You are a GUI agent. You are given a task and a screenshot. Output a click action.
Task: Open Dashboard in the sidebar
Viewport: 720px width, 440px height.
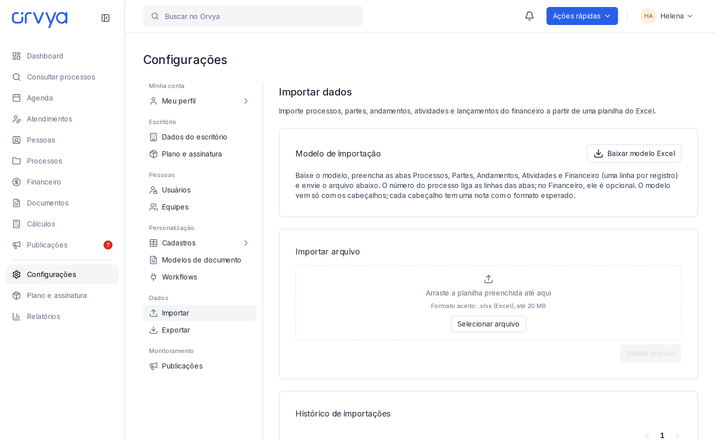(x=62, y=56)
